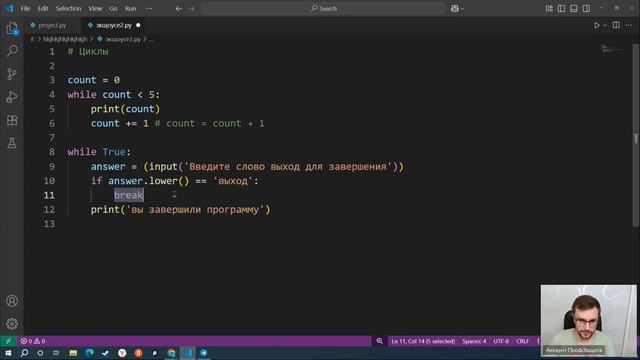Toggle the Secondary Side Bar visibility
This screenshot has height=360, width=640.
tap(586, 9)
